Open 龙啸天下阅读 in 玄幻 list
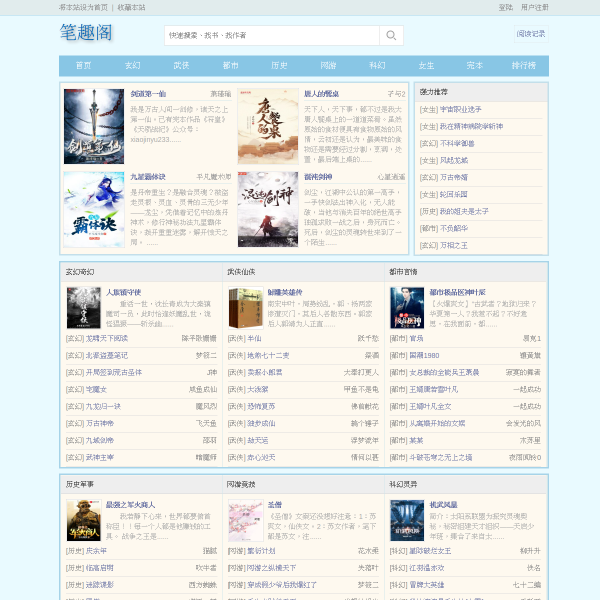The height and width of the screenshot is (600, 600). (107, 339)
